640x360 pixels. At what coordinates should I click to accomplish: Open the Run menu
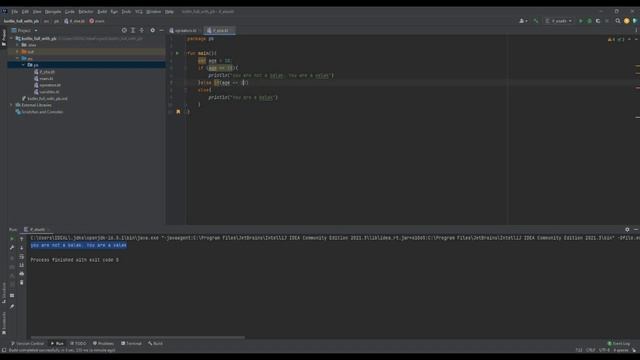click(x=114, y=12)
